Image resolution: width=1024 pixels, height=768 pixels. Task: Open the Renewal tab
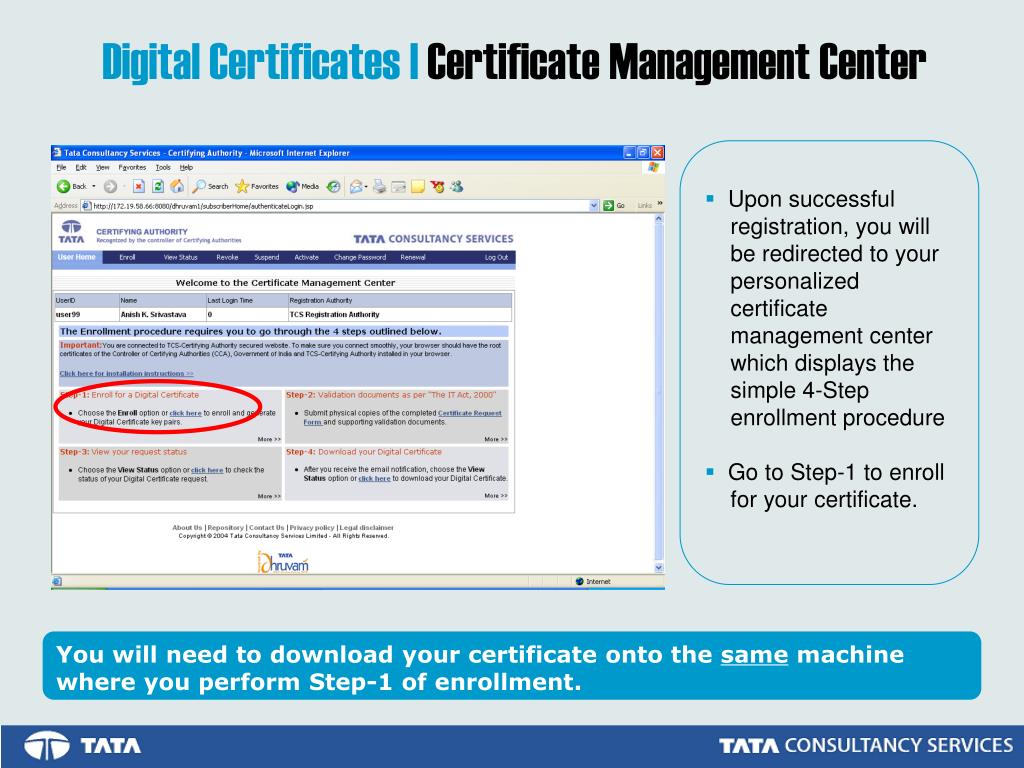click(x=413, y=257)
